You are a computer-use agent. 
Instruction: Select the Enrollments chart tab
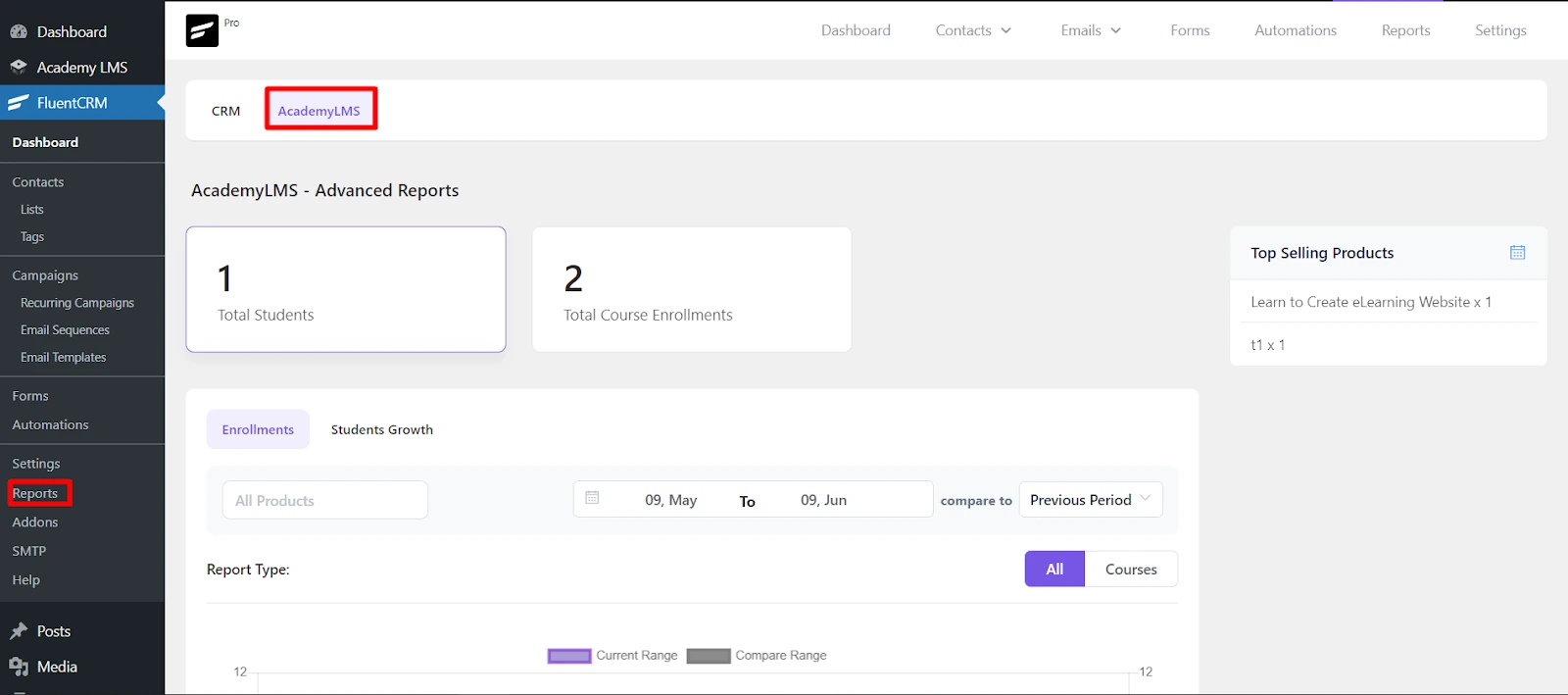(258, 429)
